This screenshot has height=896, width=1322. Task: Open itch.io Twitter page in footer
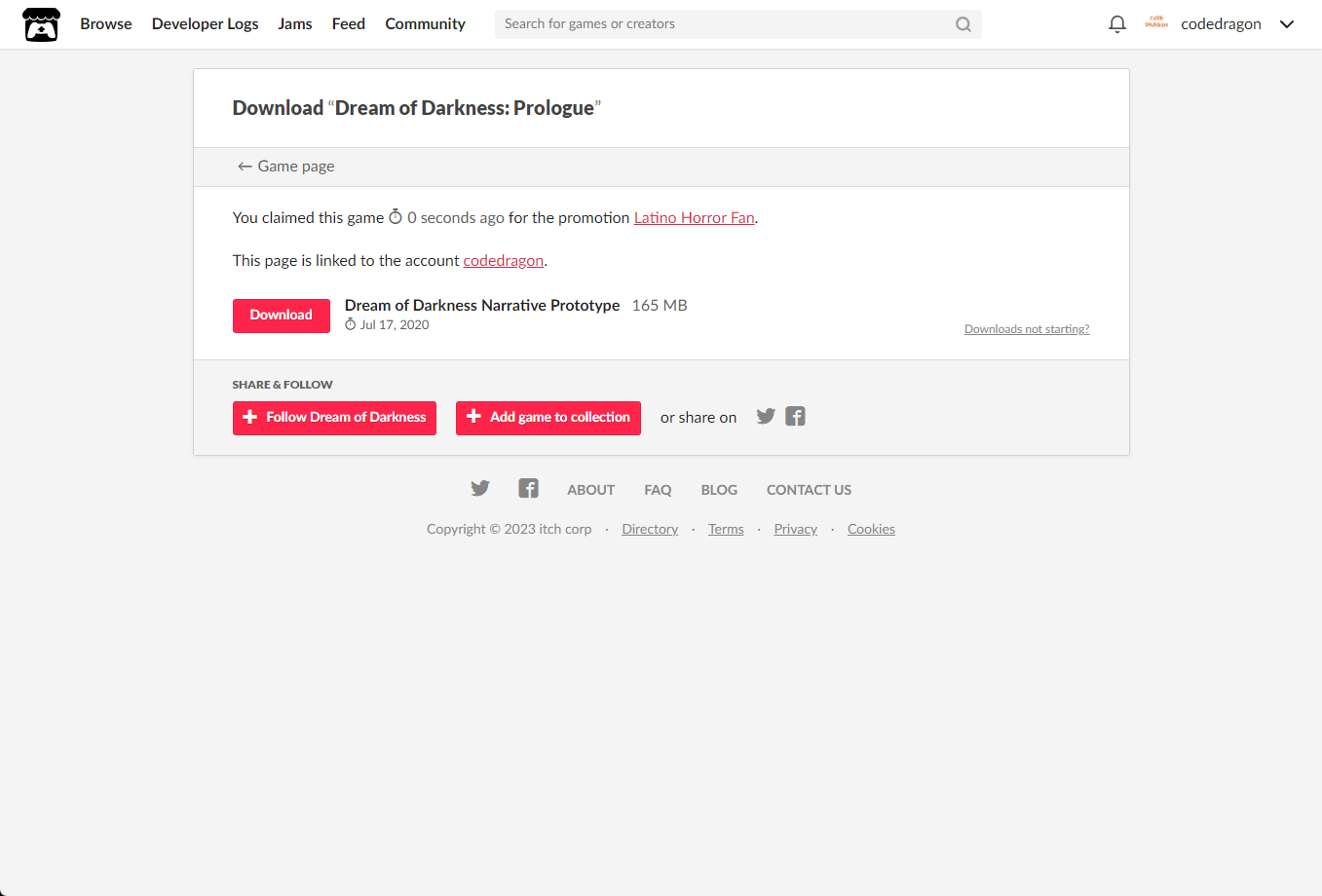click(x=480, y=489)
